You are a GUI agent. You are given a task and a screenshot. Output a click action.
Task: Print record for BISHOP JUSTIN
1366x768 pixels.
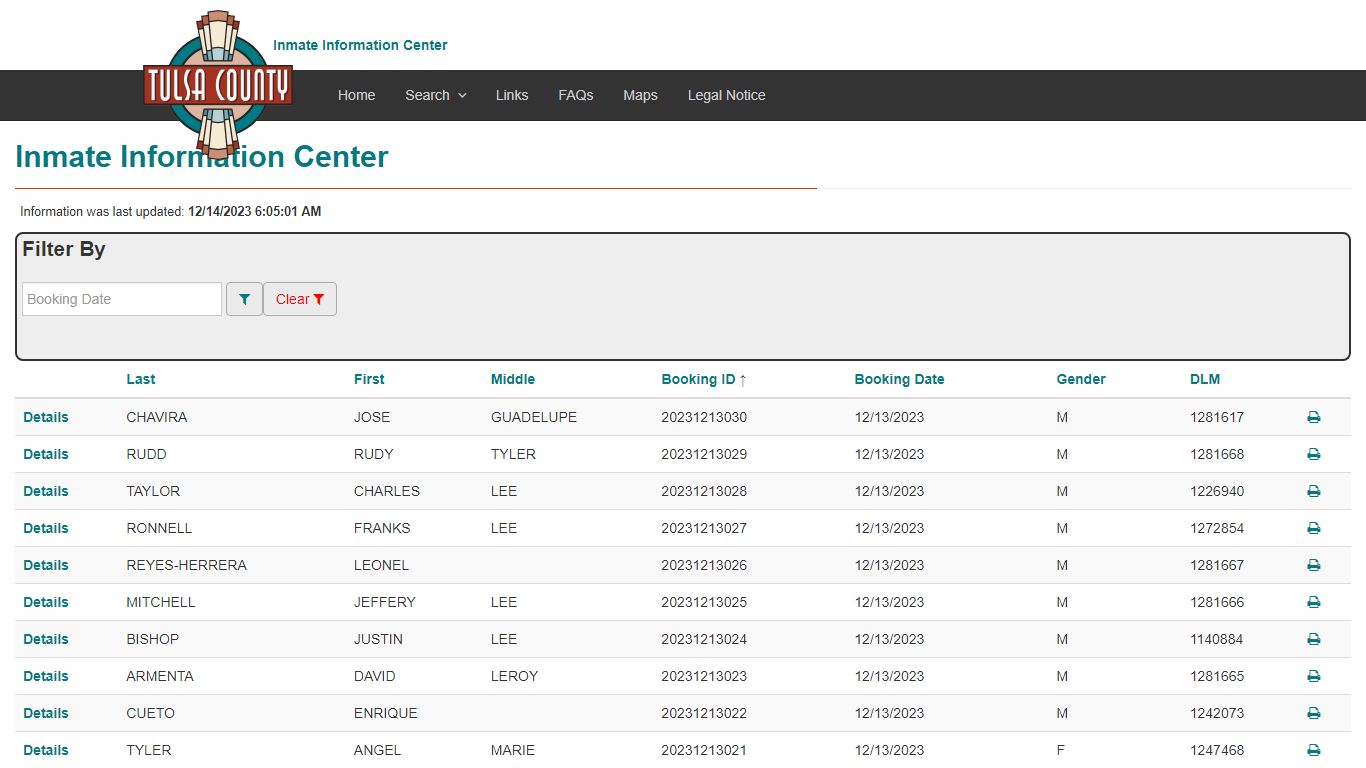1313,639
